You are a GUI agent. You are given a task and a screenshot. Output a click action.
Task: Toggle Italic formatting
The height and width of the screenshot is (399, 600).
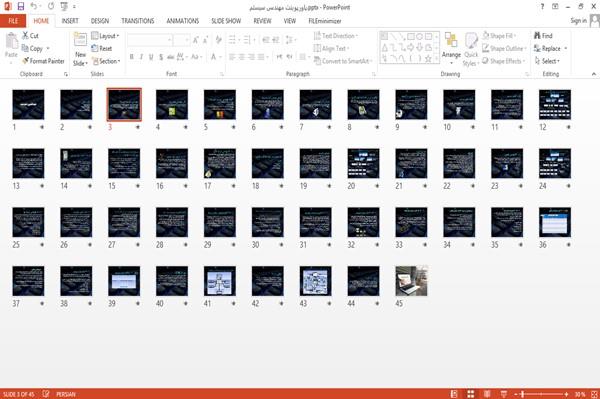[x=141, y=57]
